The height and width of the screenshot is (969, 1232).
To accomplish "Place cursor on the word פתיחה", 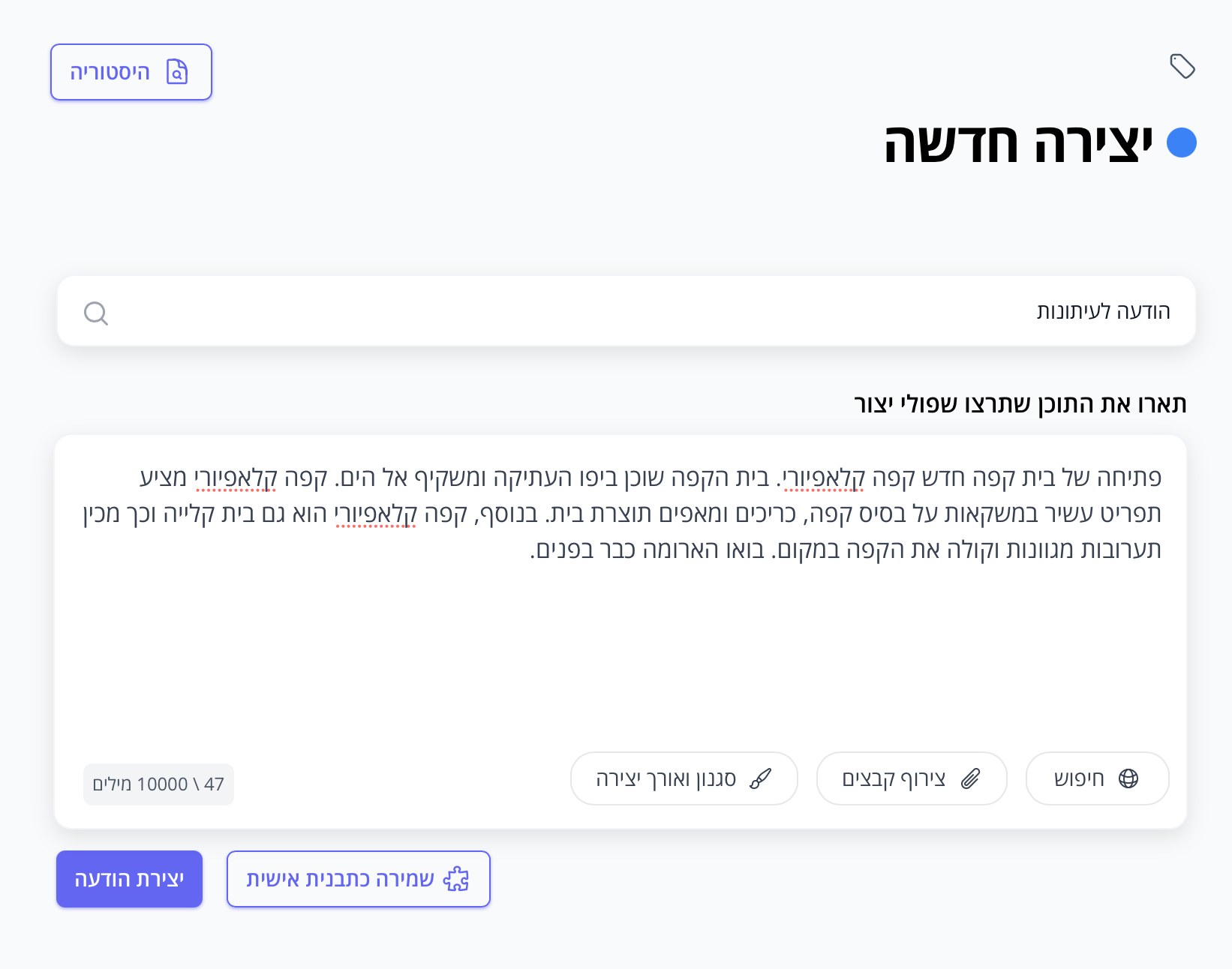I will click(1128, 478).
